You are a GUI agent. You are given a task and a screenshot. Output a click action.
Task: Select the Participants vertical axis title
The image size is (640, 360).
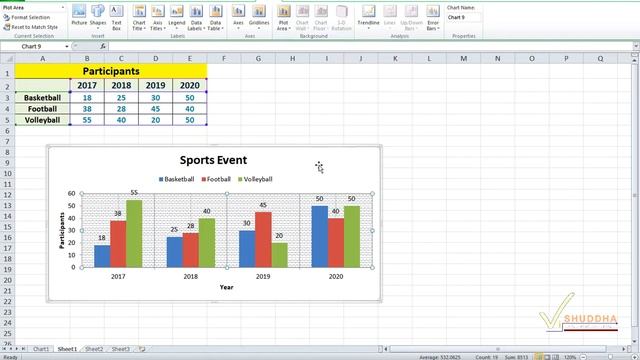click(x=62, y=230)
